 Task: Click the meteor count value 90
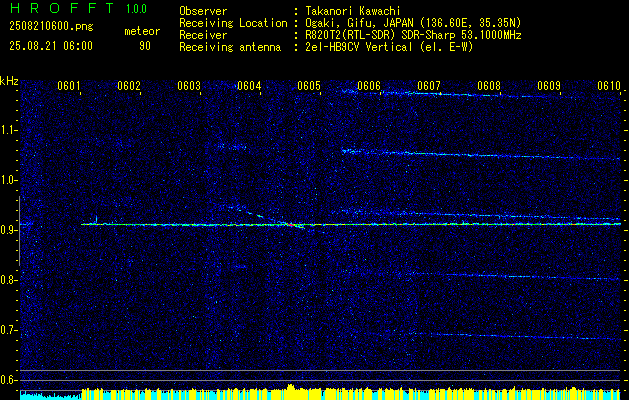(145, 46)
